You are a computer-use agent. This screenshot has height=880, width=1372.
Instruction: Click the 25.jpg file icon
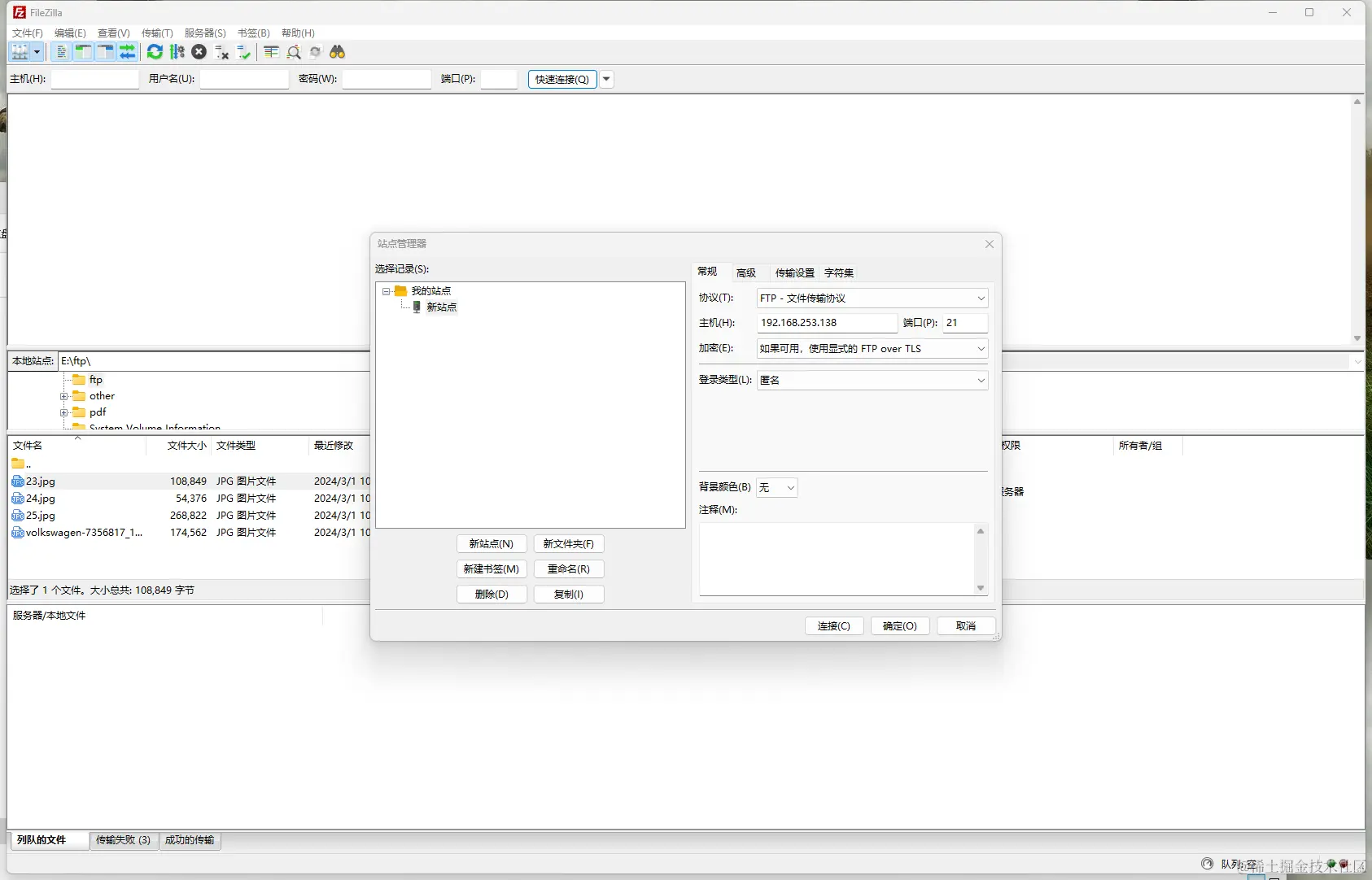tap(18, 516)
